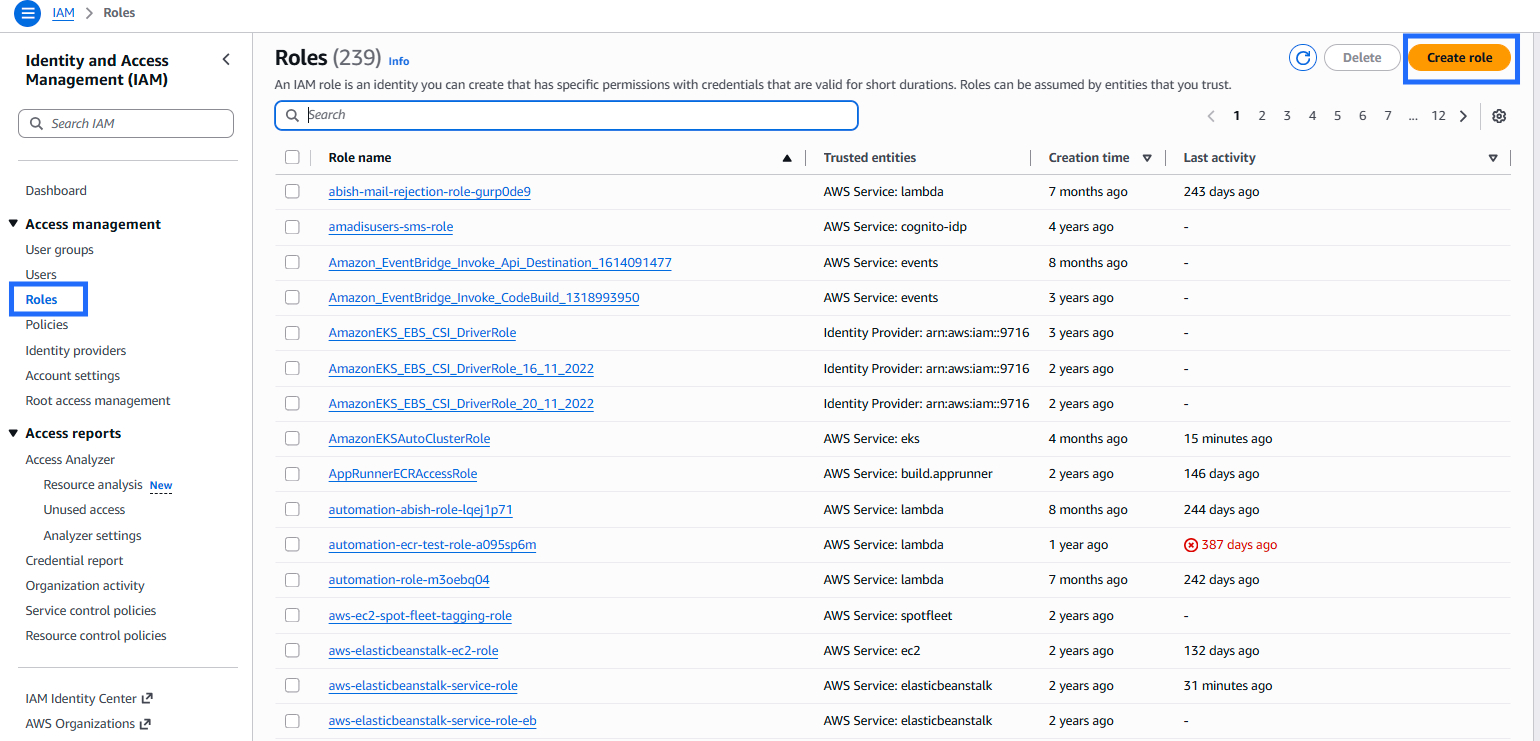
Task: Navigate to Policies in sidebar
Action: [47, 324]
